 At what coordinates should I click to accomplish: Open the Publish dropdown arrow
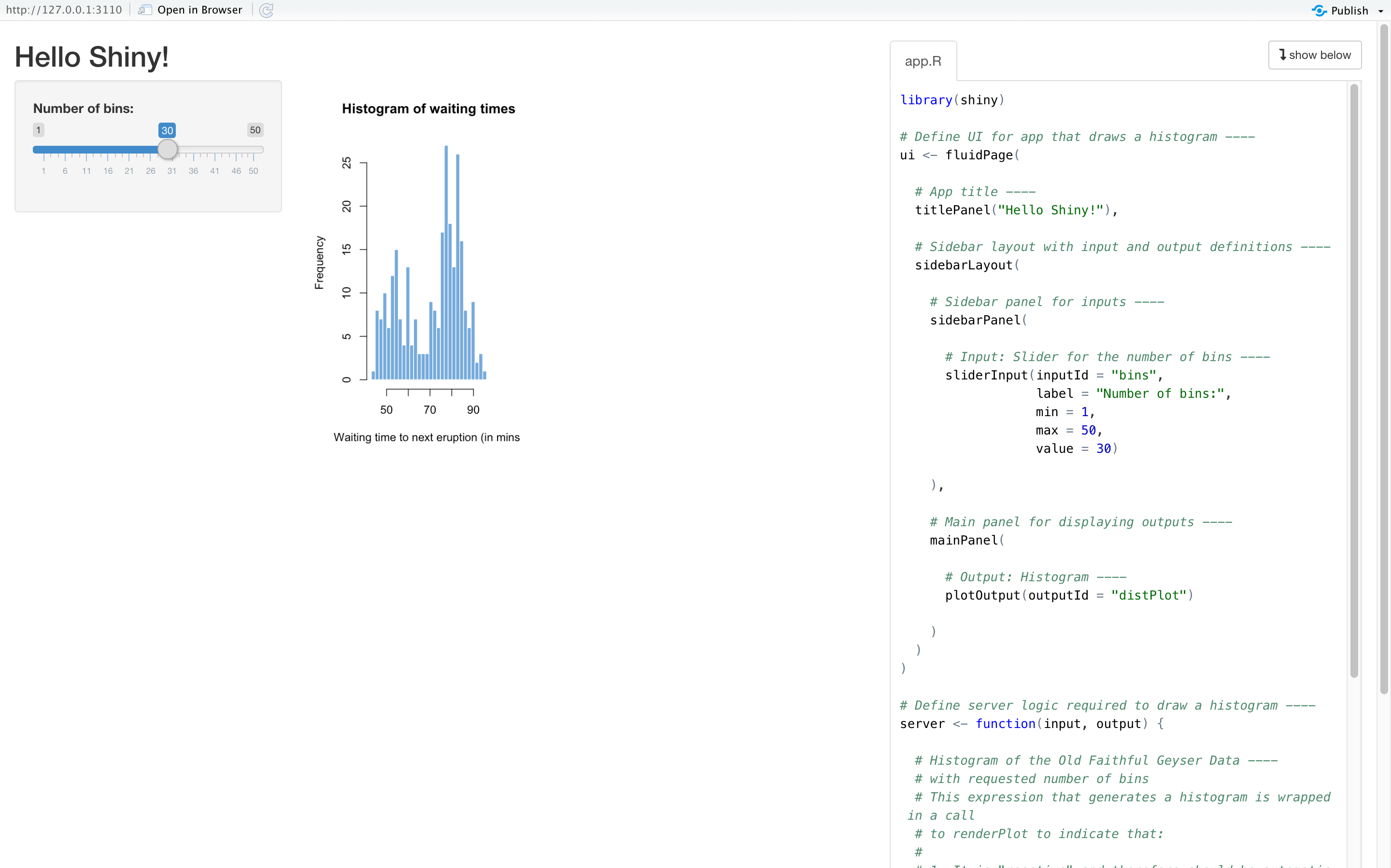(x=1381, y=12)
